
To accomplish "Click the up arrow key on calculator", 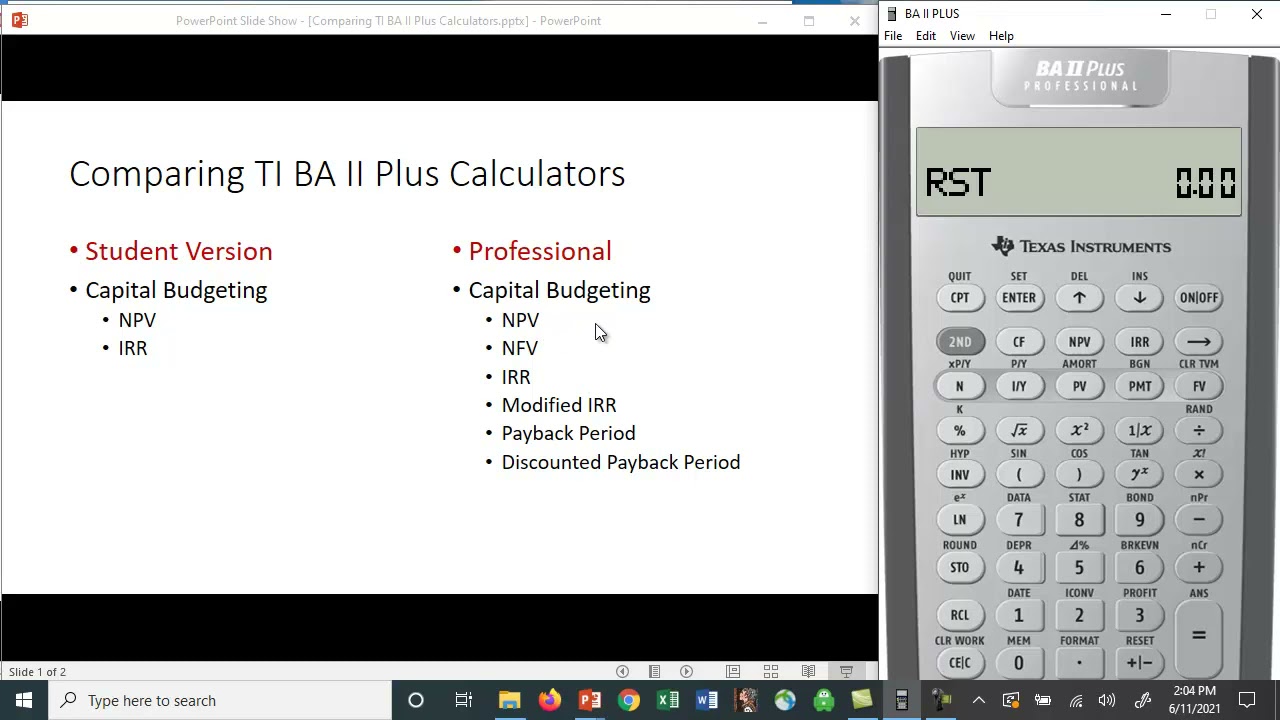I will (1079, 298).
